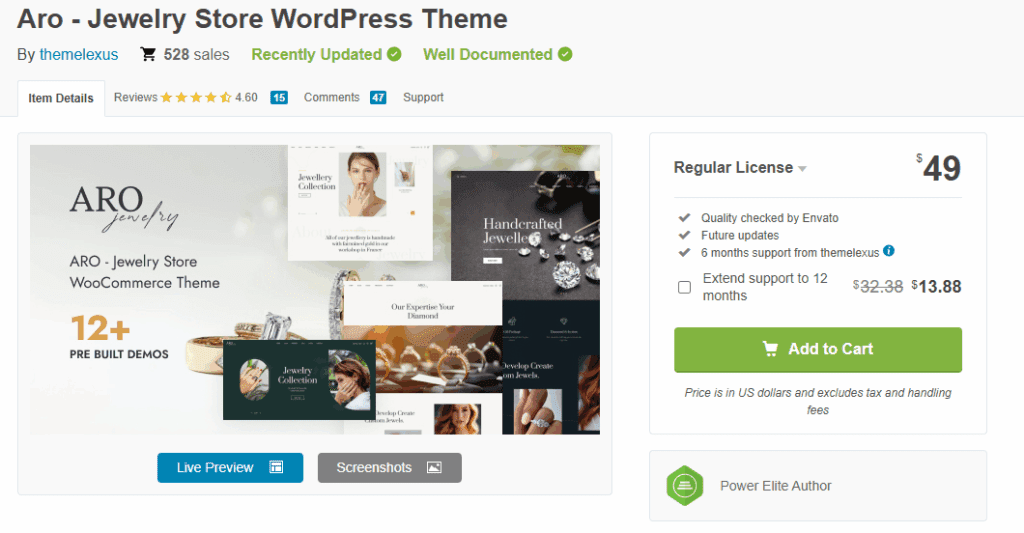Click the Future updates checkmark icon

tap(684, 235)
